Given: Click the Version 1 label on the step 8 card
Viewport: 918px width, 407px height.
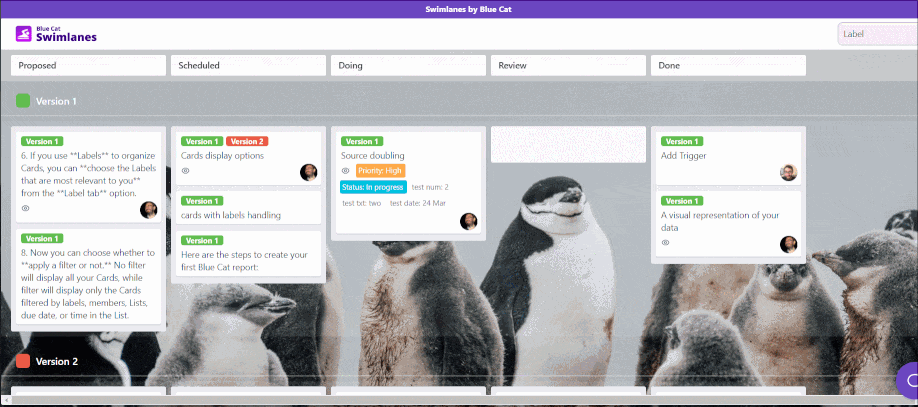Looking at the screenshot, I should 42,238.
